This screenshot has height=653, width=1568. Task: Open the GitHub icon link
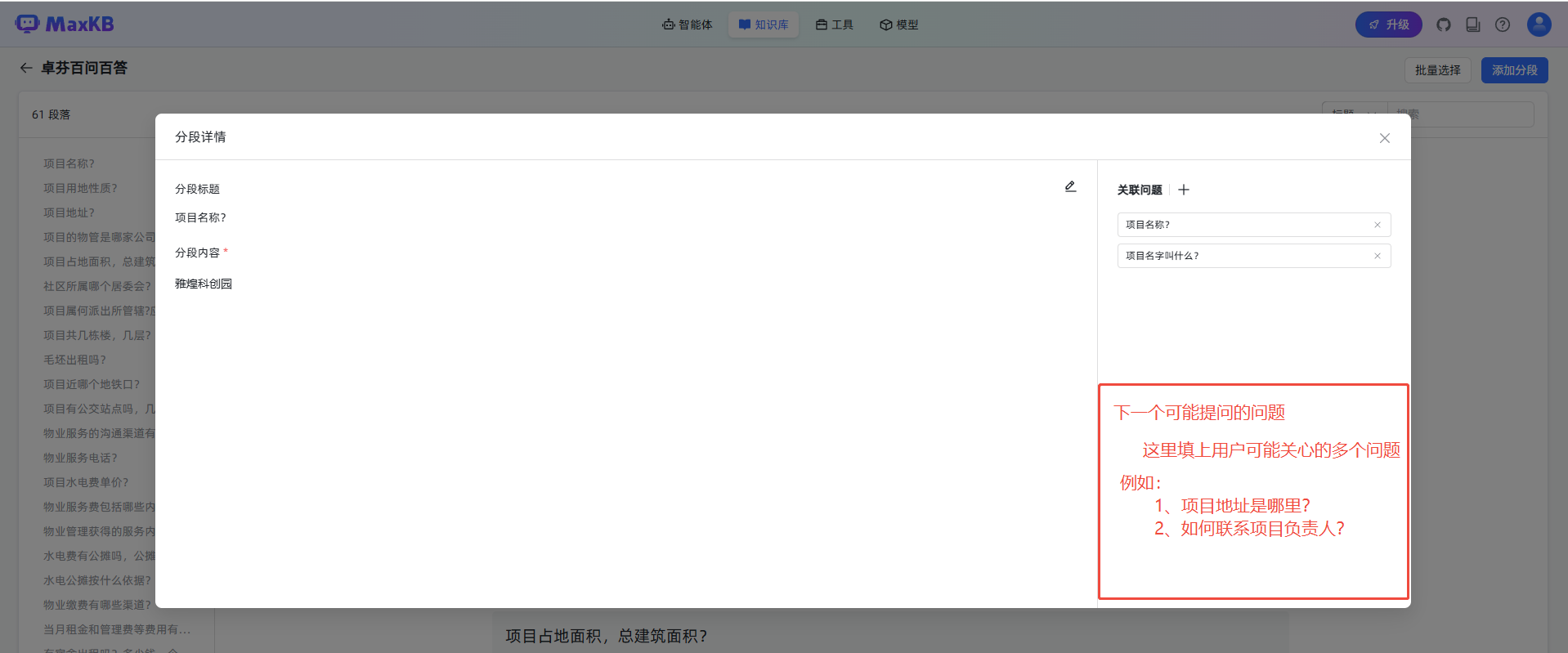click(1444, 25)
